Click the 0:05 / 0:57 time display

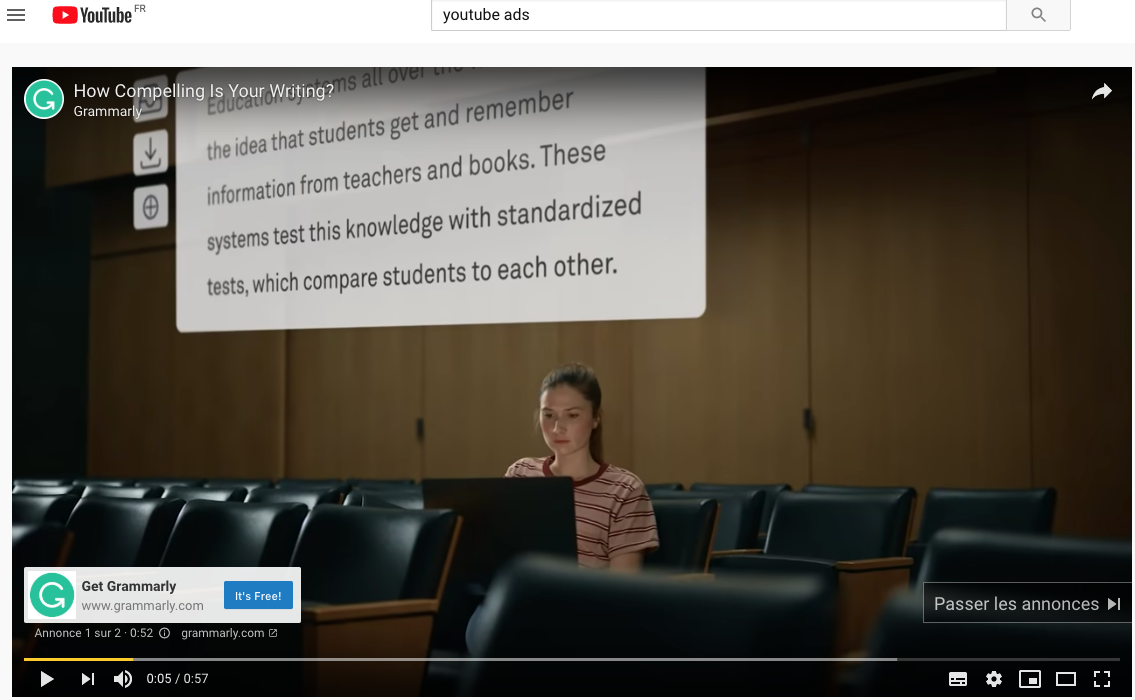point(177,679)
